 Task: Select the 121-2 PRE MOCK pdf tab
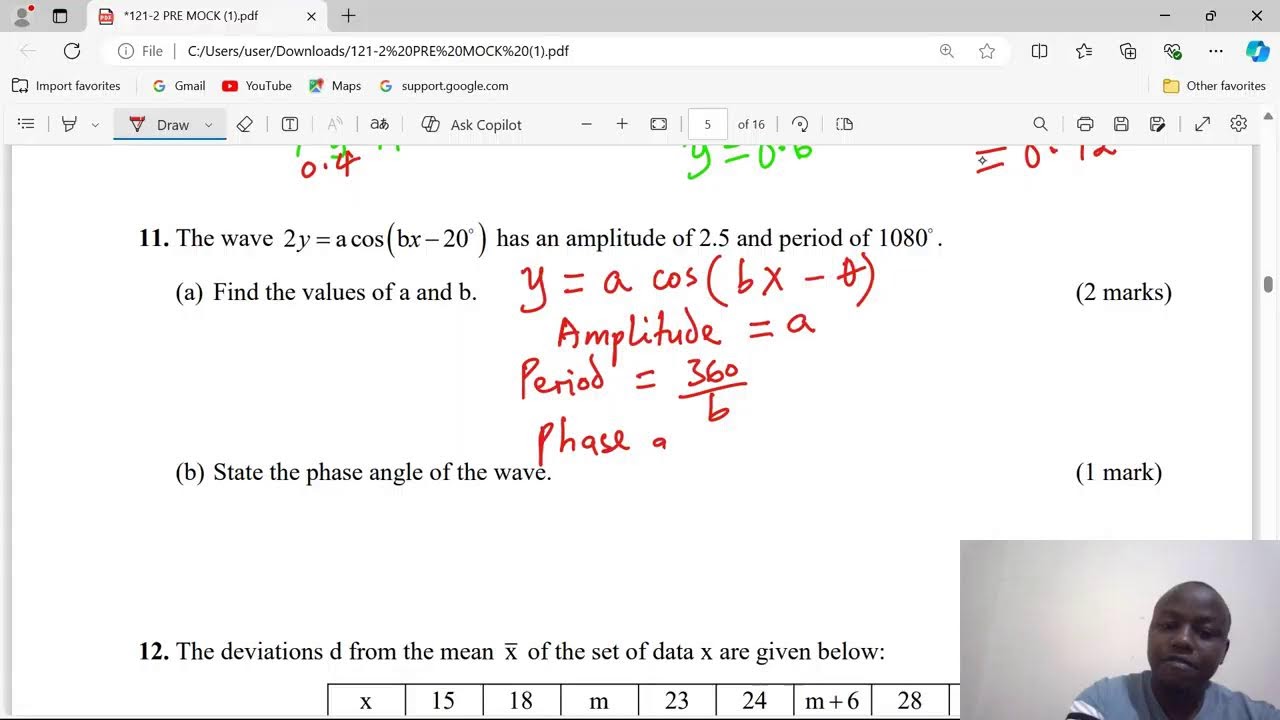click(208, 16)
